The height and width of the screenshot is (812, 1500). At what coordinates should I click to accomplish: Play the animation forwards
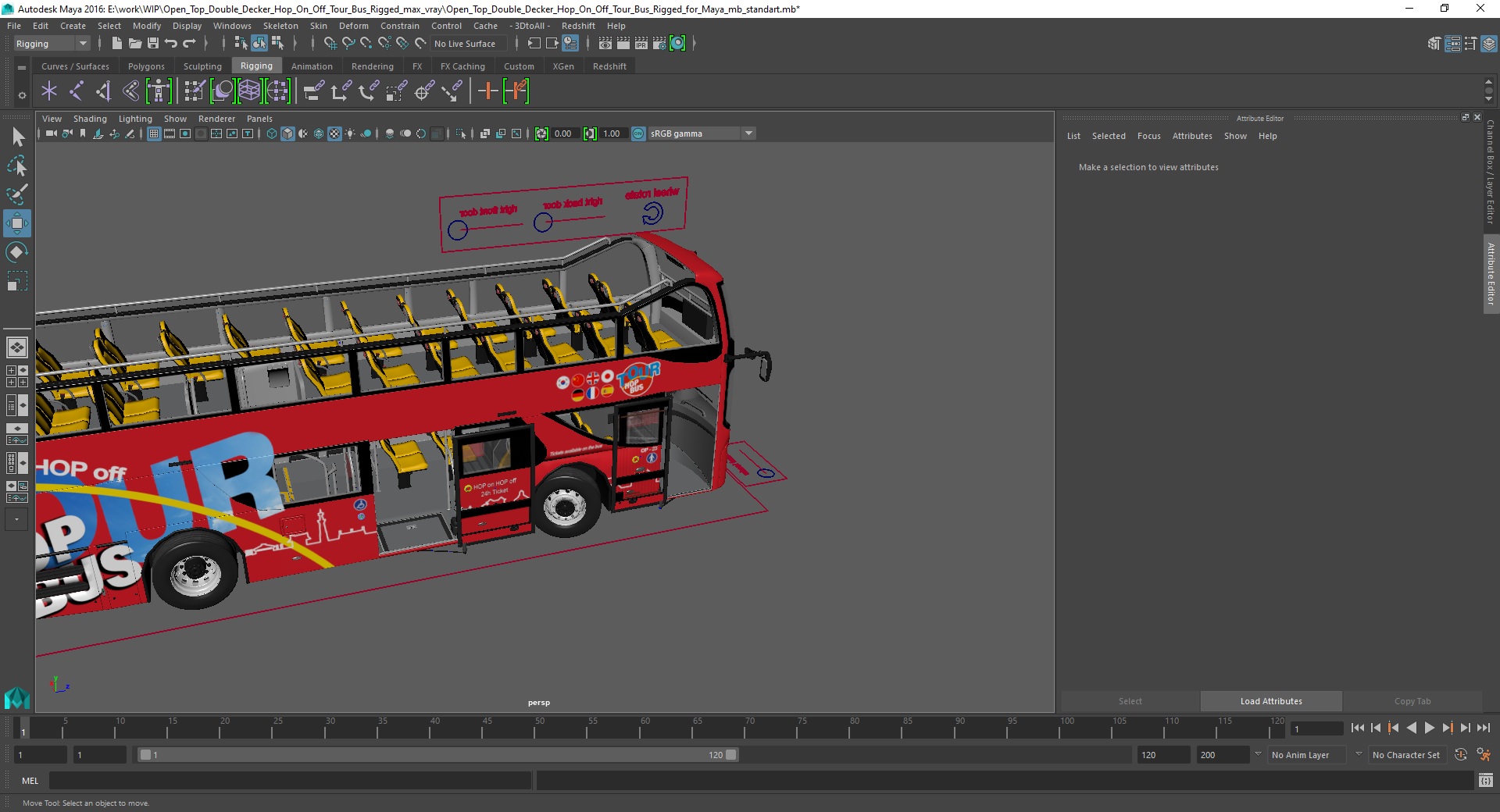tap(1429, 728)
